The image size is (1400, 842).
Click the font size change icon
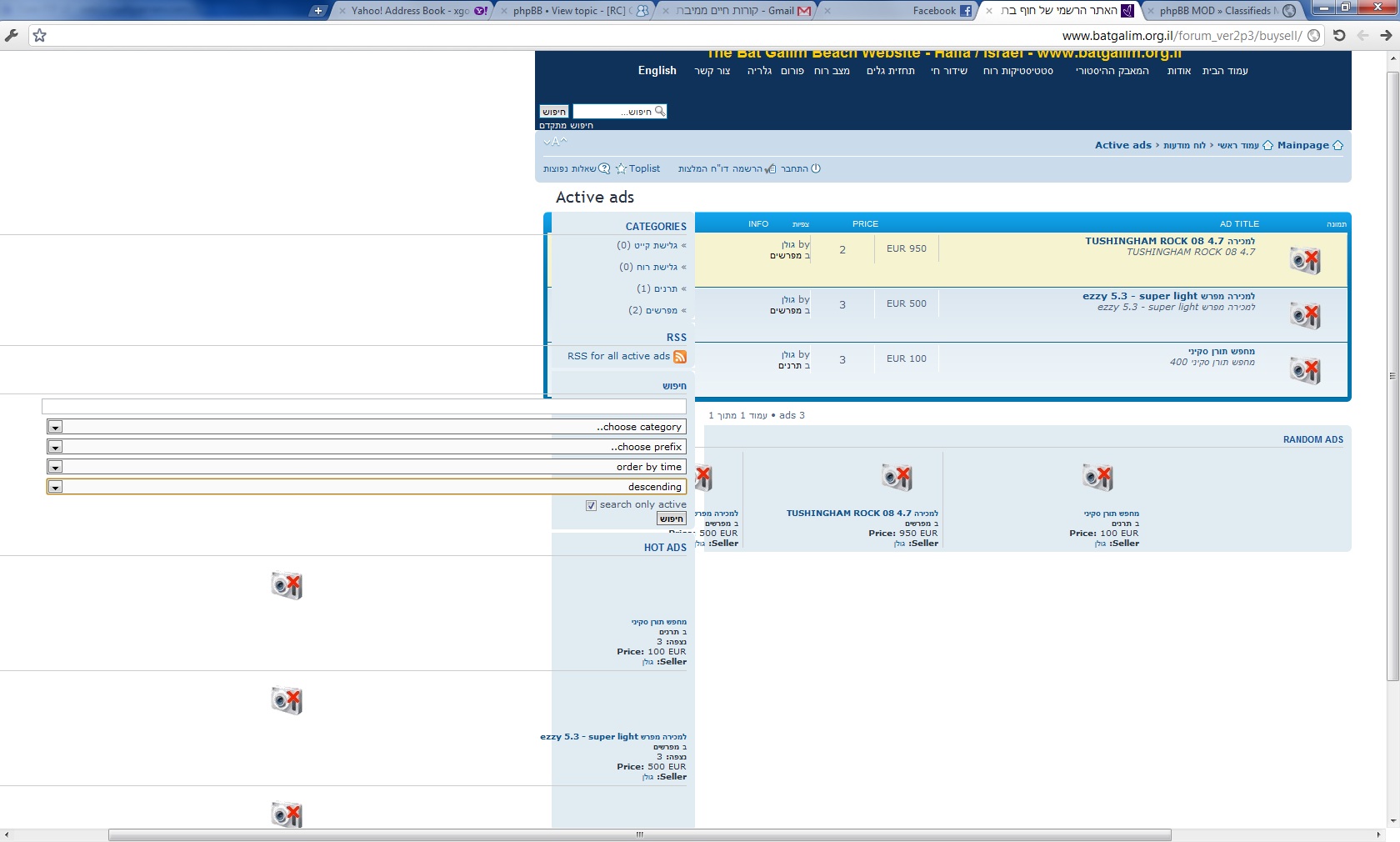pyautogui.click(x=555, y=142)
